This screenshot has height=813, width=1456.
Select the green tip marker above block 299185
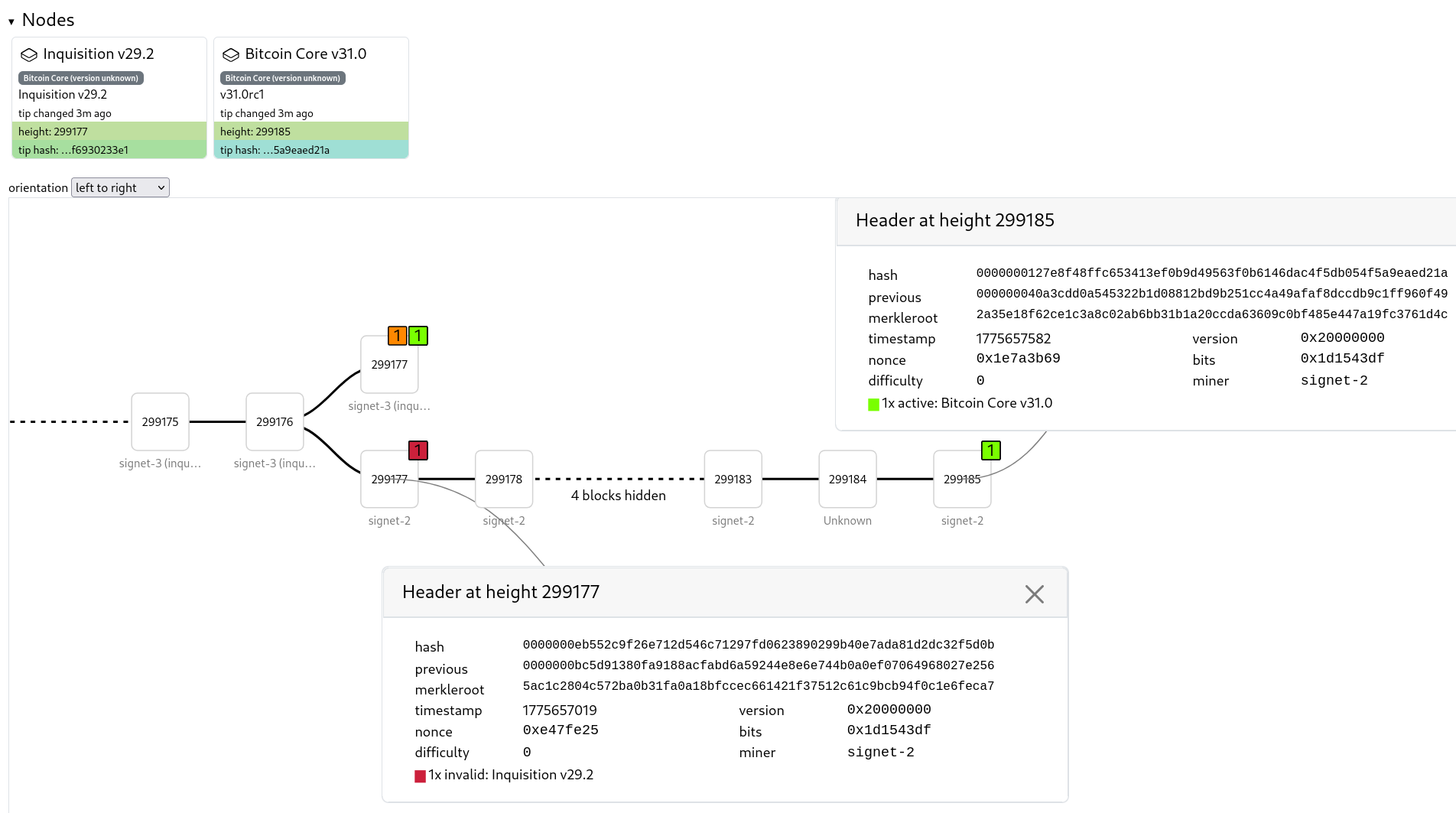[991, 451]
